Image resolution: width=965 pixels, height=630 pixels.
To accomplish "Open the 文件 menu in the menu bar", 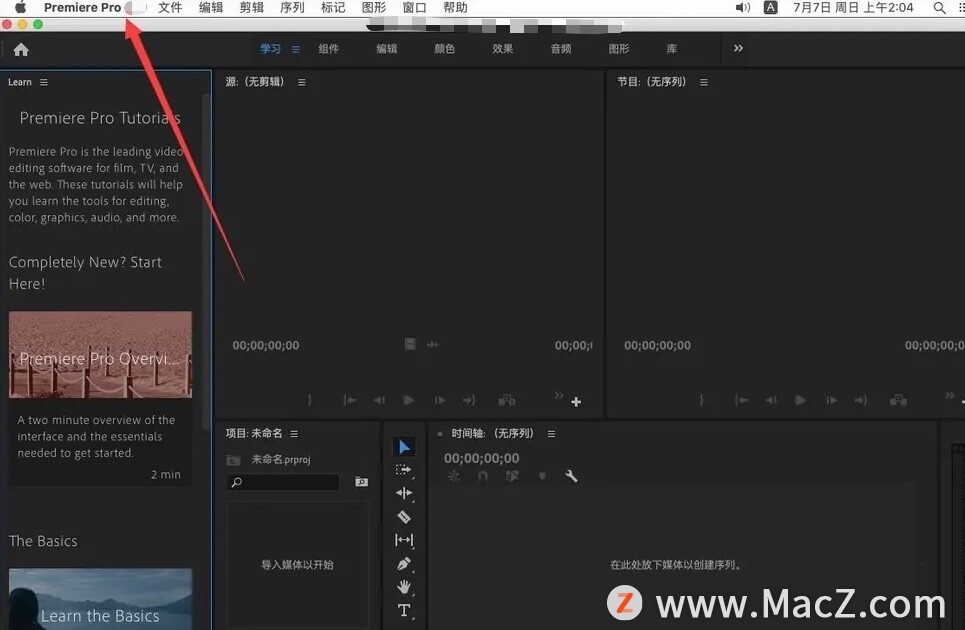I will pyautogui.click(x=170, y=7).
